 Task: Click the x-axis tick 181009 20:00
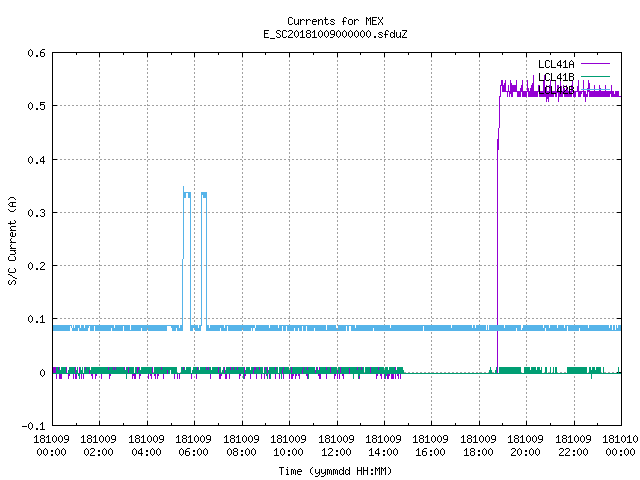(525, 445)
